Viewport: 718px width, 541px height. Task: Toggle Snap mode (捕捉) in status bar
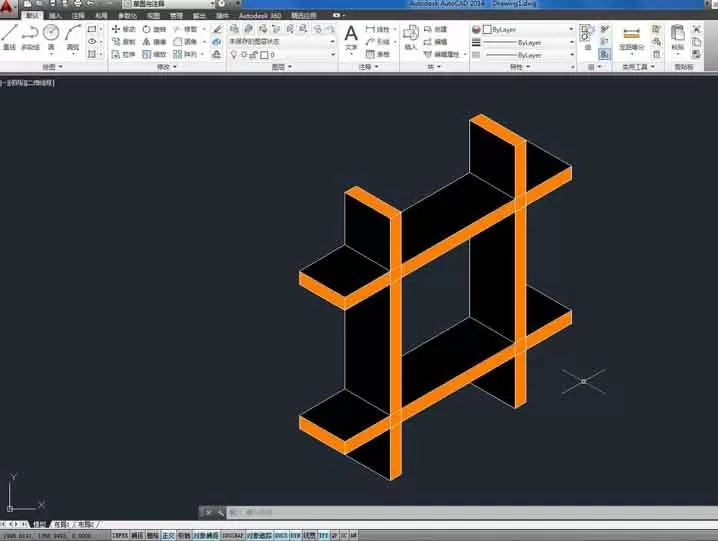pyautogui.click(x=137, y=535)
